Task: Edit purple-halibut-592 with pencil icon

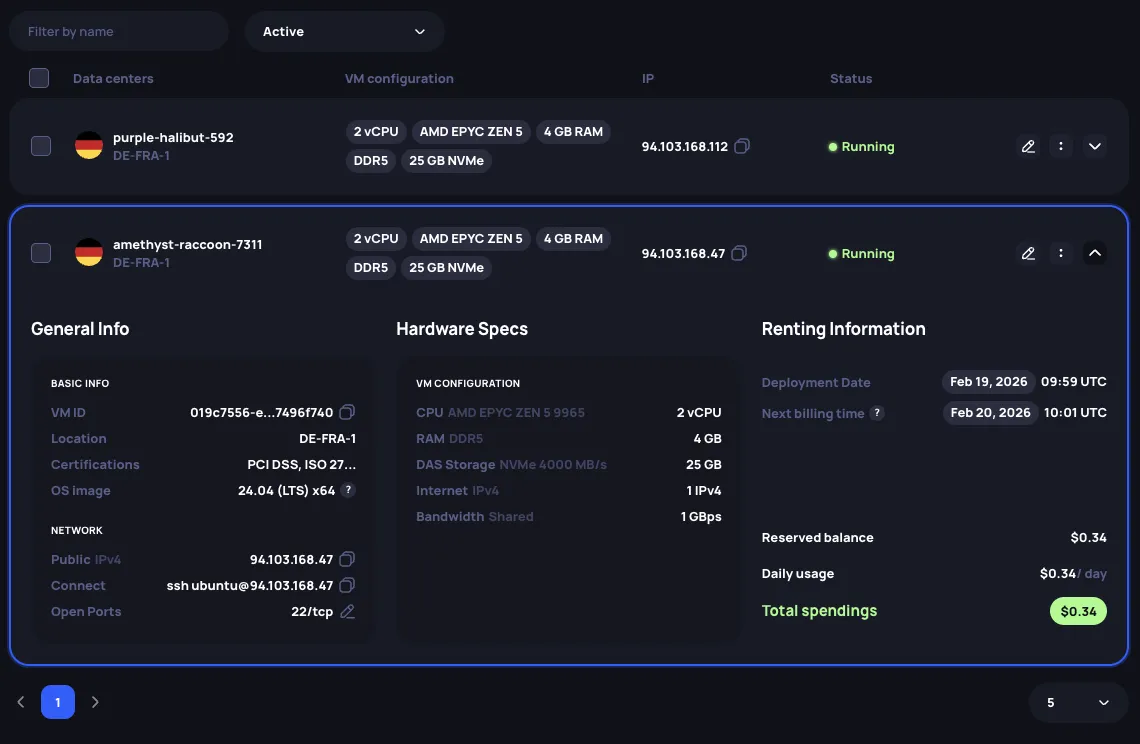Action: [x=1028, y=146]
